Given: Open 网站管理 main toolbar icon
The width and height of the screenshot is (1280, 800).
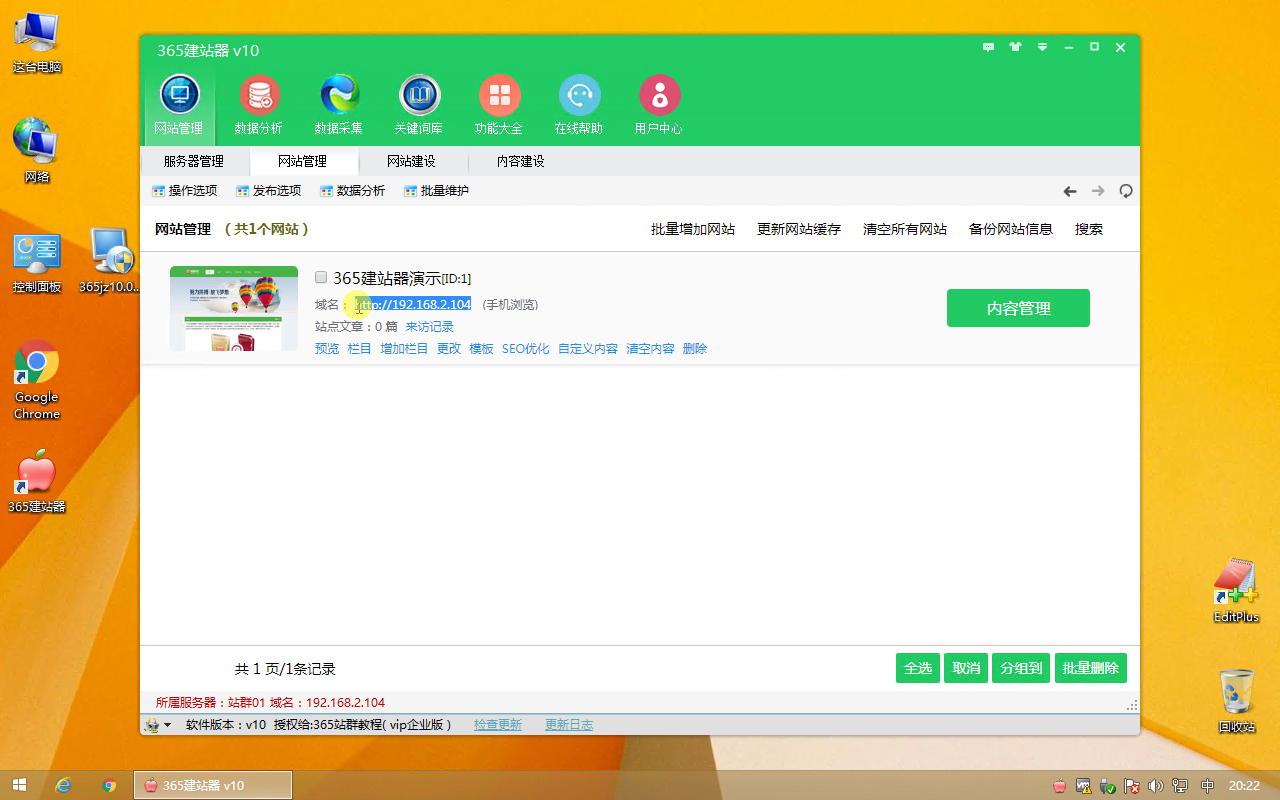Looking at the screenshot, I should point(179,105).
